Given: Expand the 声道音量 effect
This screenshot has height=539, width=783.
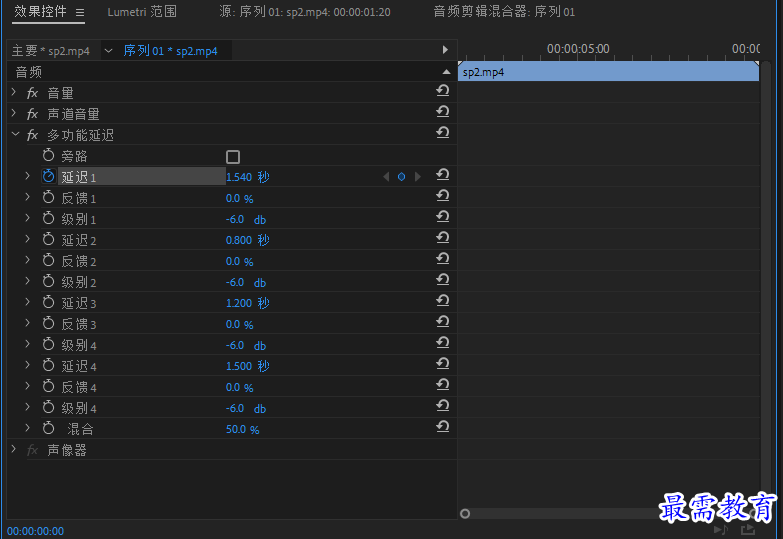Looking at the screenshot, I should pos(13,113).
